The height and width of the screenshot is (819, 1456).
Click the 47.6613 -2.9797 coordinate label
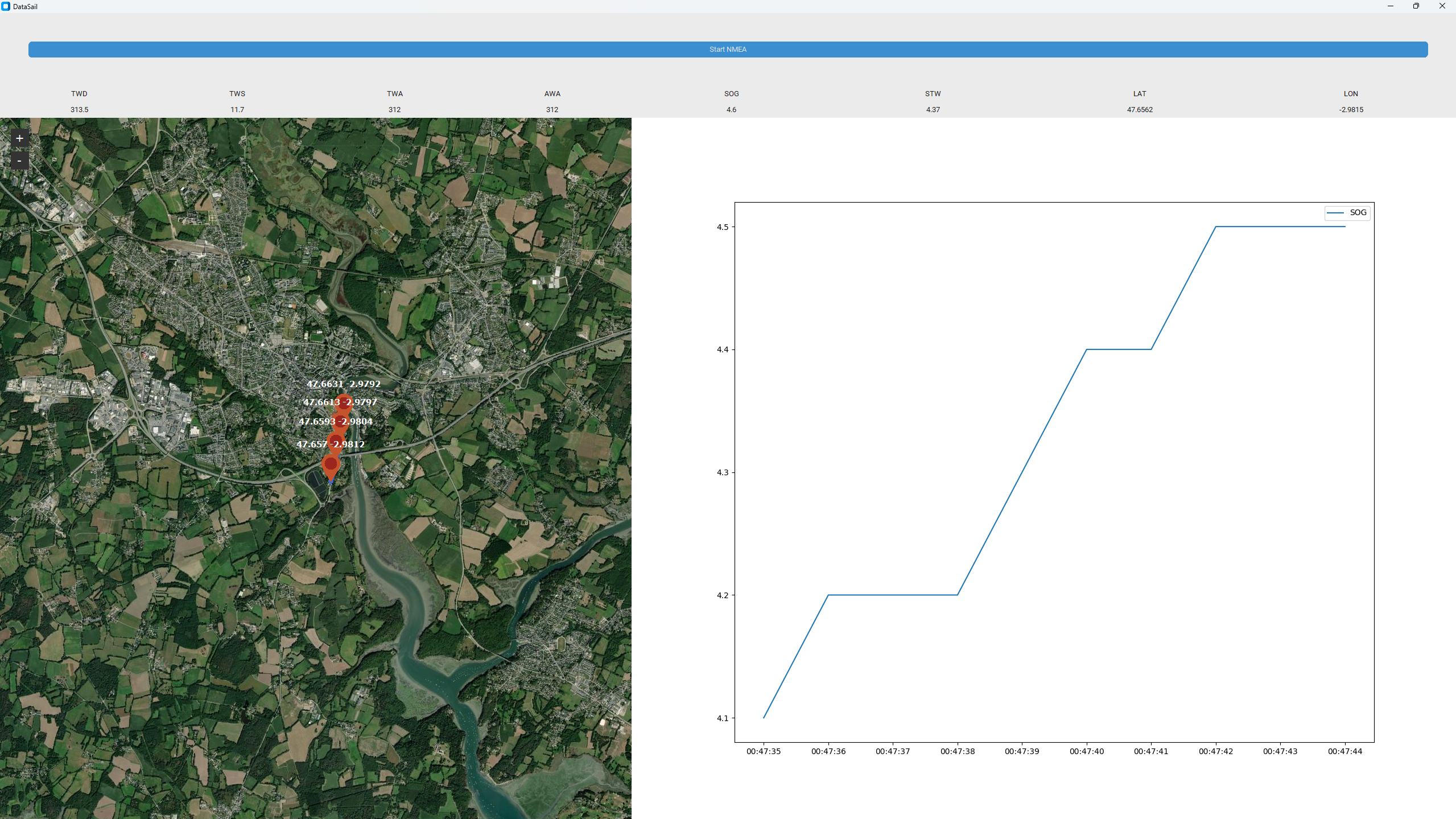[340, 402]
